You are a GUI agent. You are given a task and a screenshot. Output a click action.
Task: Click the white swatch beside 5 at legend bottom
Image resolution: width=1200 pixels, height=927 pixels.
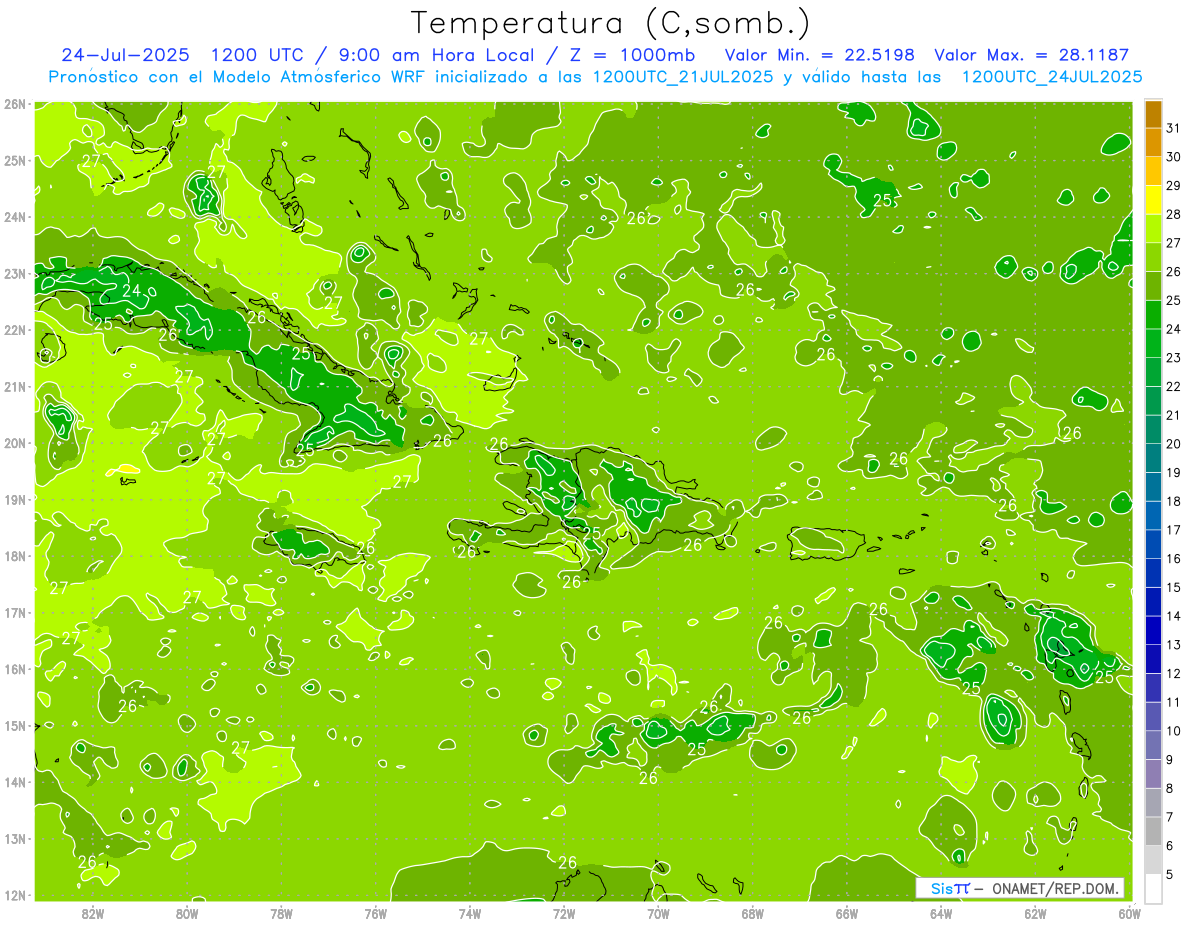(x=1153, y=888)
